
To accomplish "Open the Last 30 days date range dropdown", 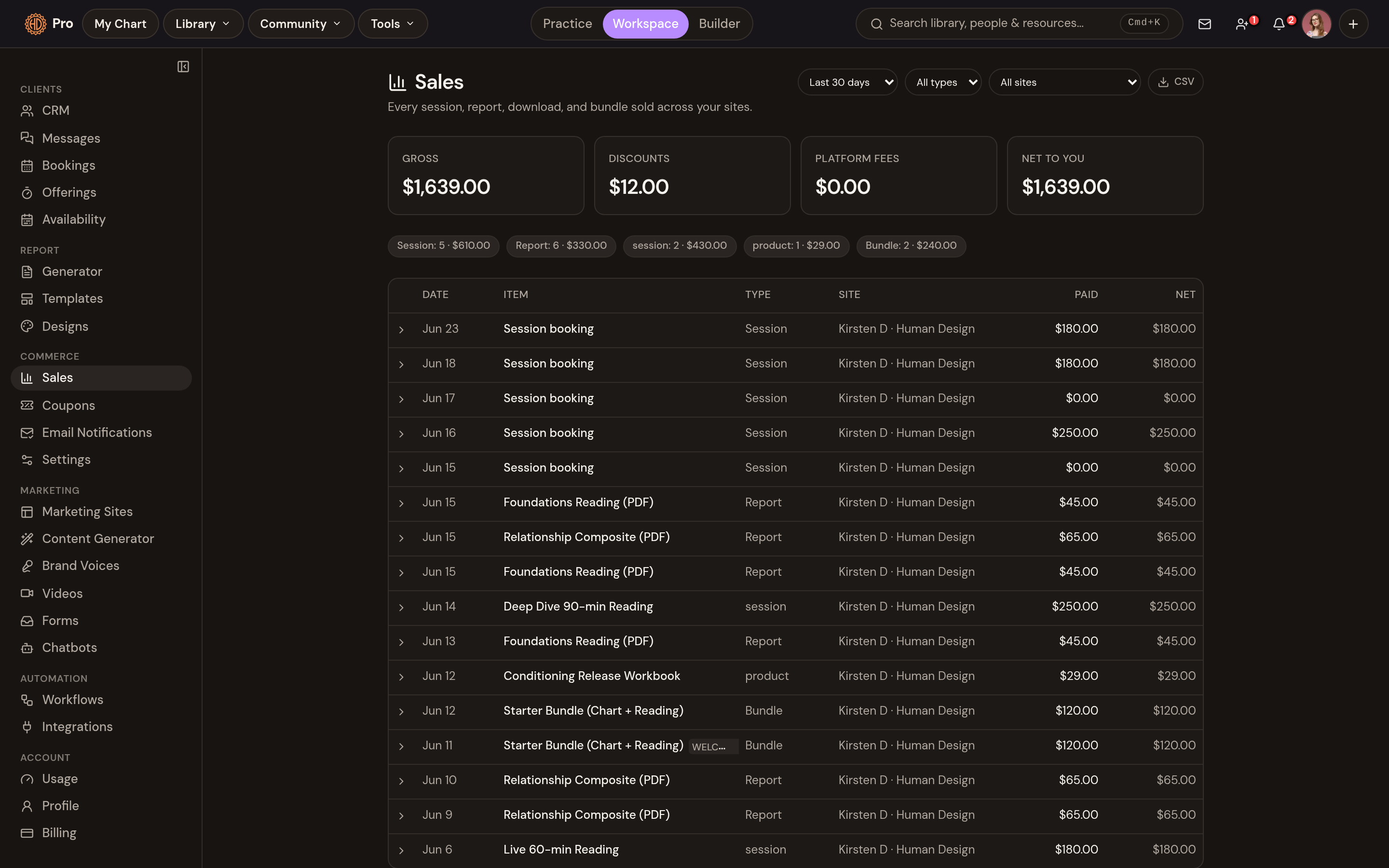I will click(847, 82).
